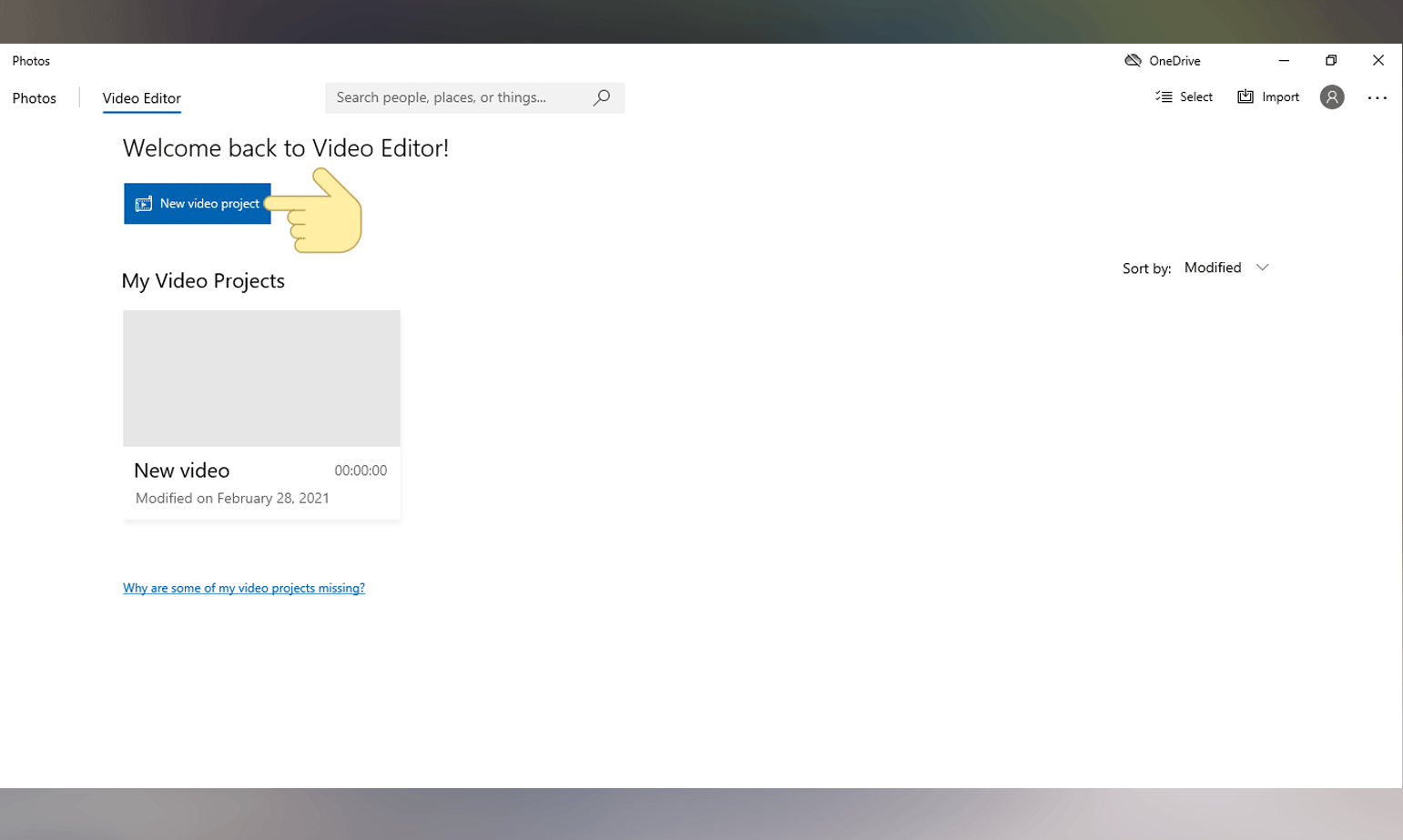
Task: Open the OneDrive status icon
Action: click(1133, 61)
